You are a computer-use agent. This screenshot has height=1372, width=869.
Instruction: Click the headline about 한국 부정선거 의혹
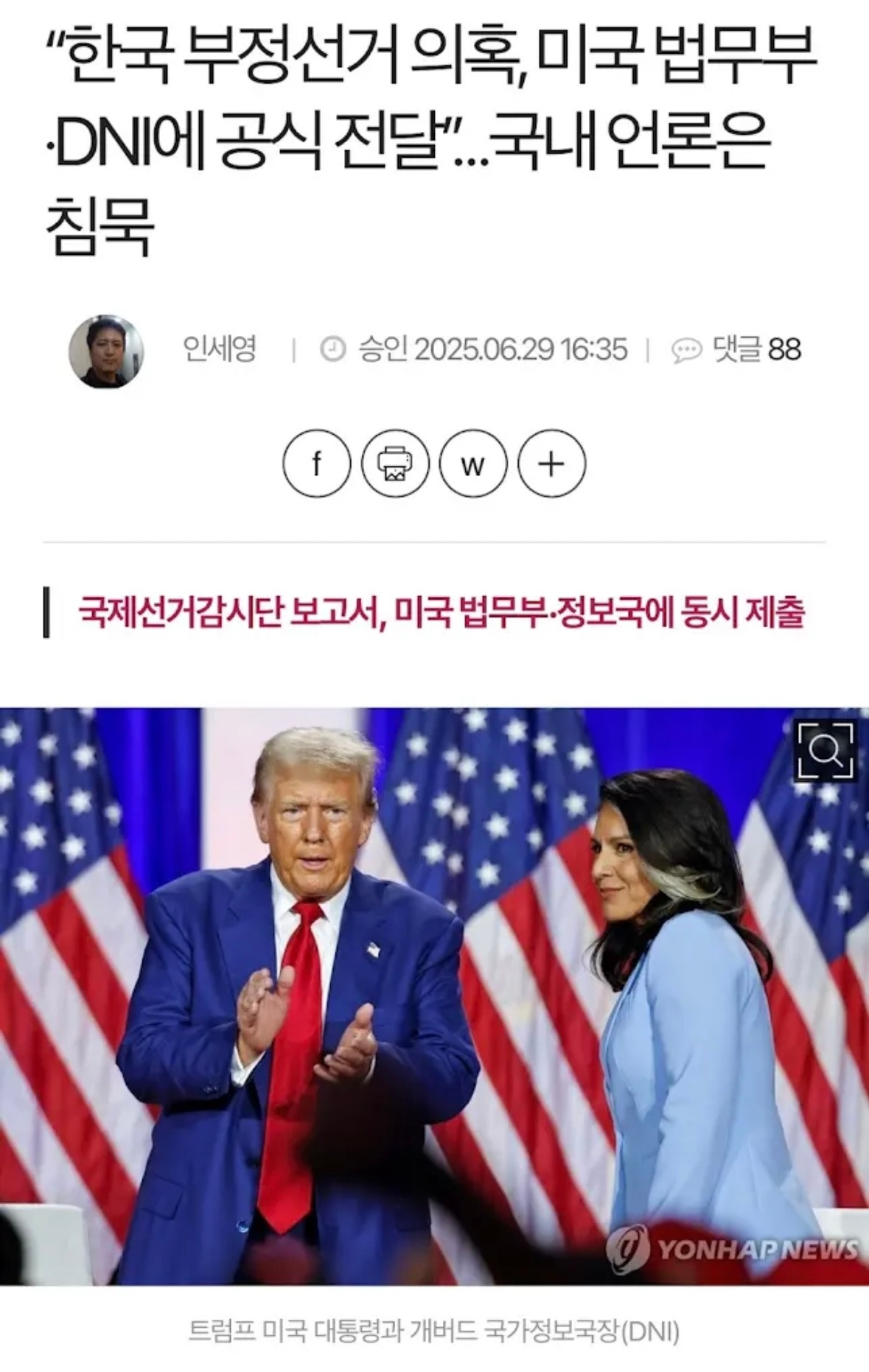pos(430,139)
